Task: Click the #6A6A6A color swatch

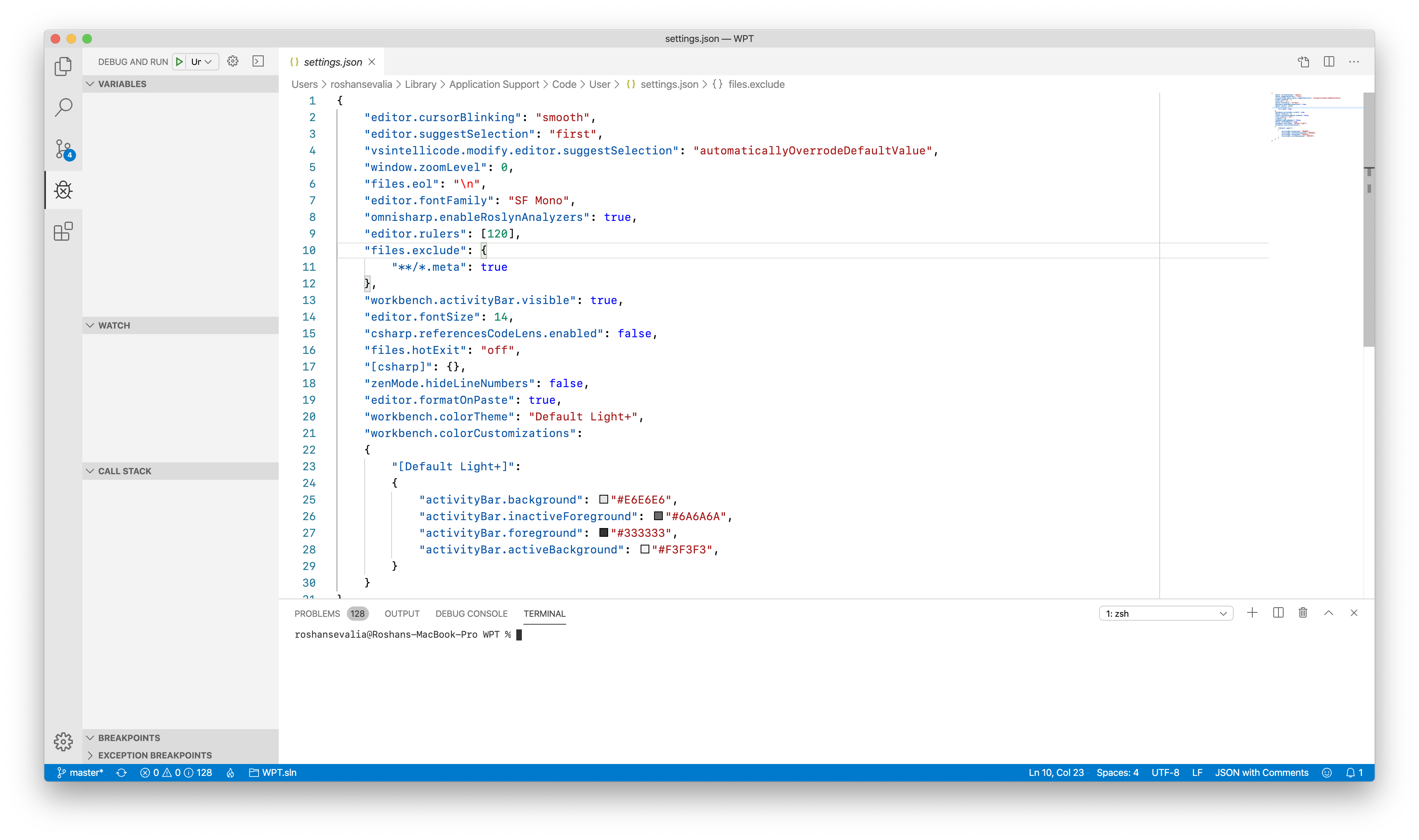Action: tap(658, 516)
